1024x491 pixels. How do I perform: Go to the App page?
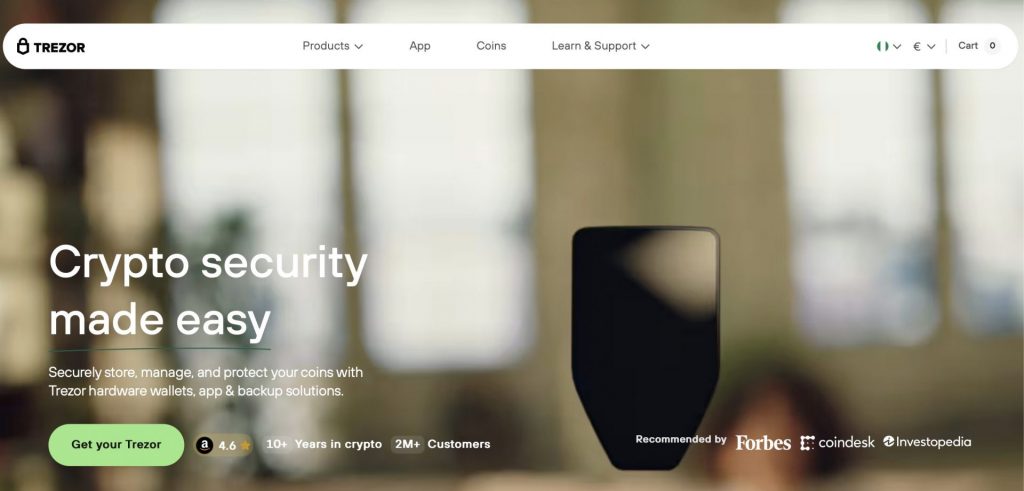420,46
